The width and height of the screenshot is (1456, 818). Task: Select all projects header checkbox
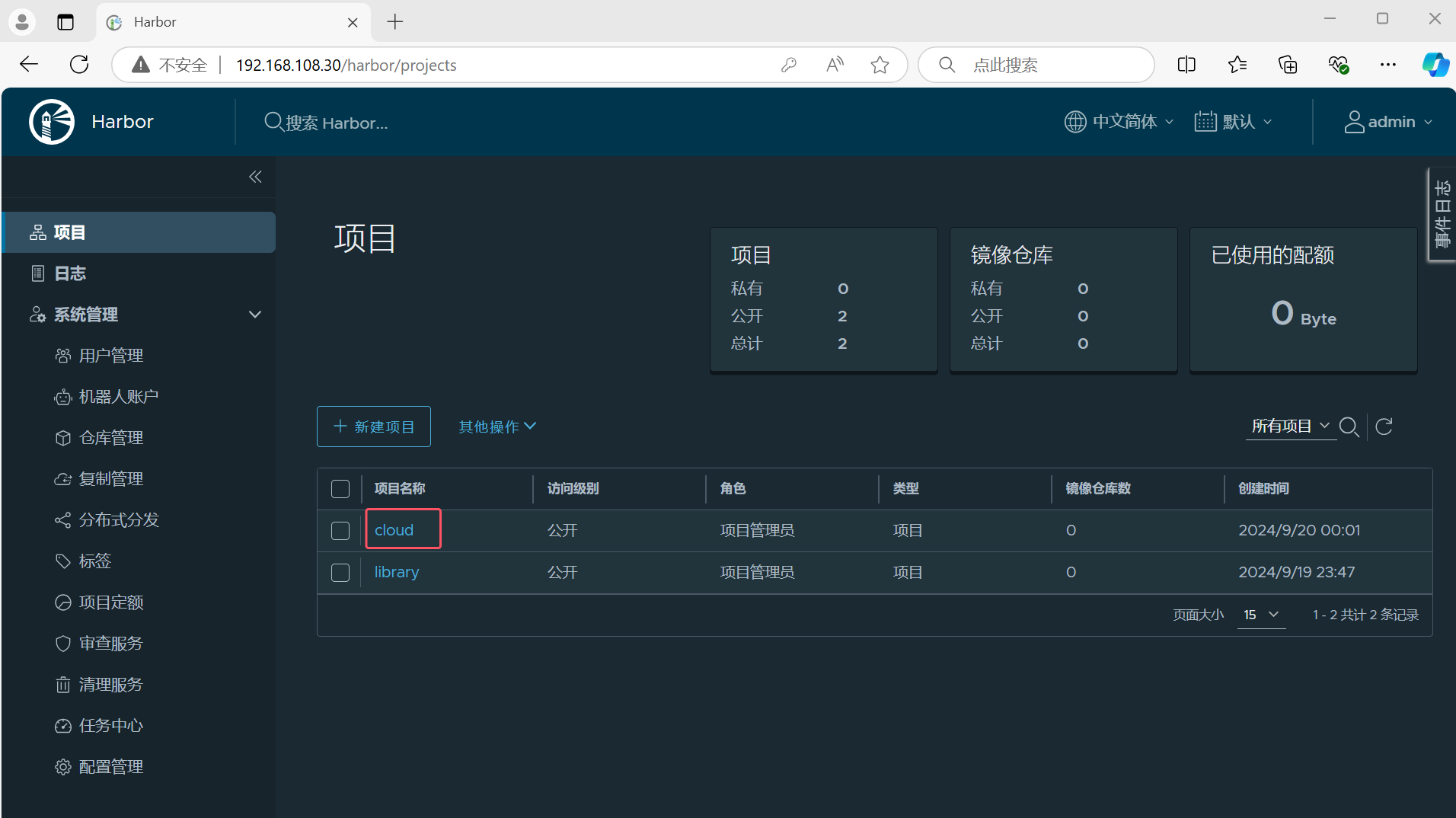(340, 489)
